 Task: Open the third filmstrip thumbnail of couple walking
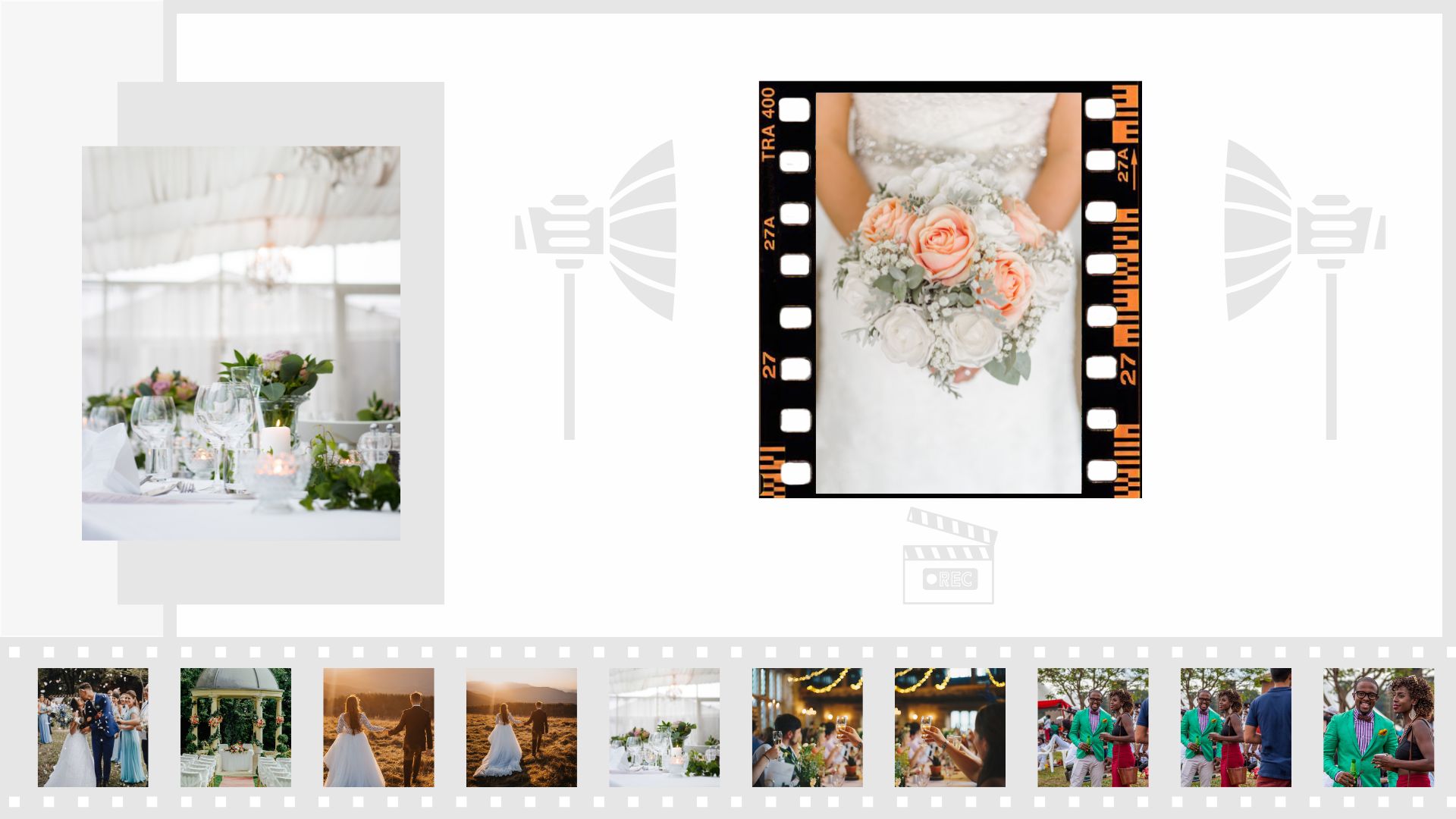point(378,726)
